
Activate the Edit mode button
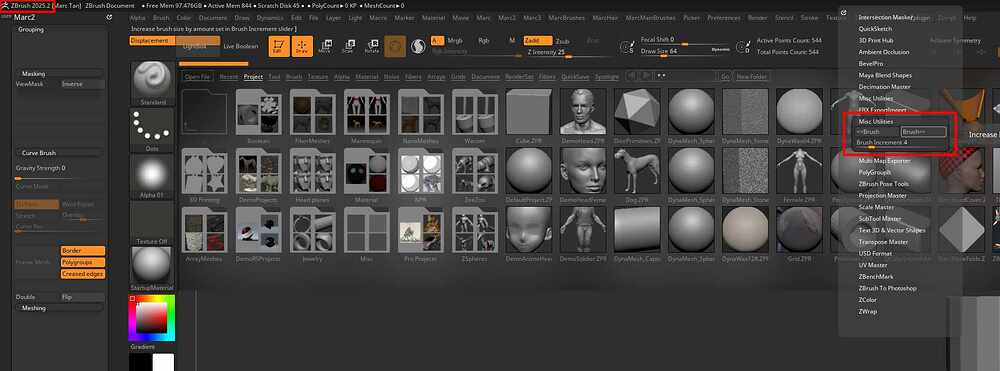click(x=279, y=47)
